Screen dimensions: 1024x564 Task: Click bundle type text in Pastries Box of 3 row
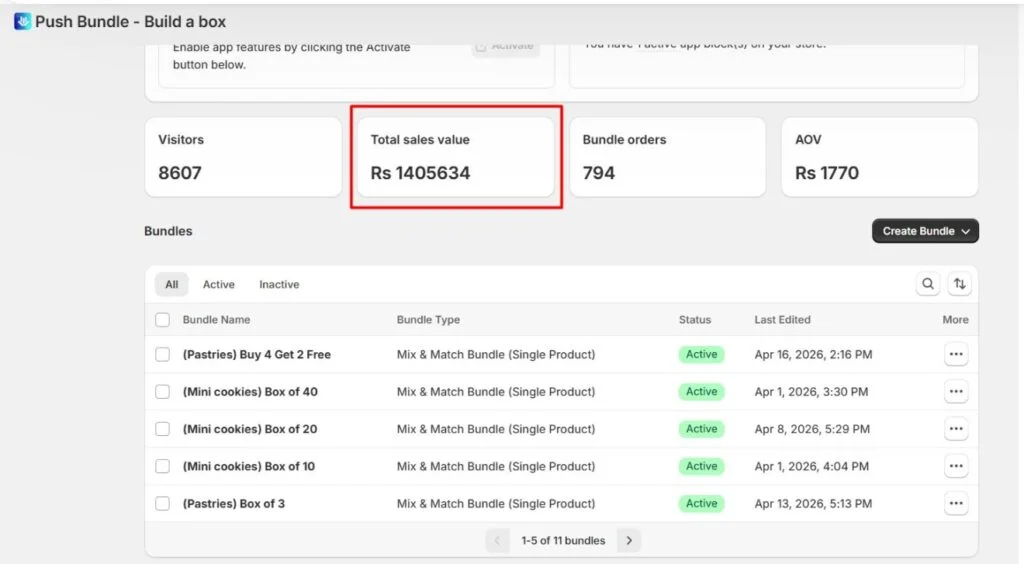pos(496,503)
